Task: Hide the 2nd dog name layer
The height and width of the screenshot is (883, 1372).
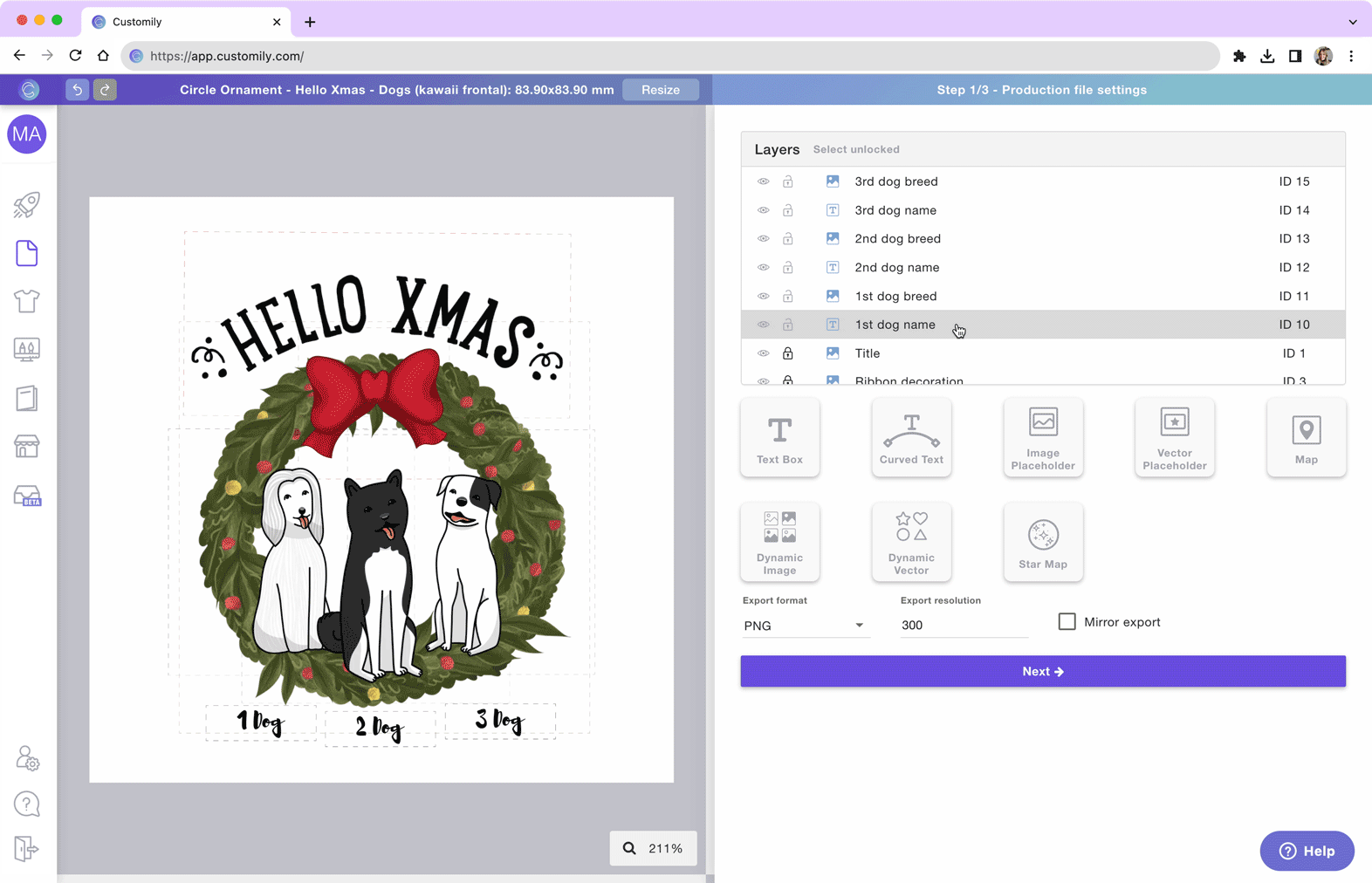Action: 764,267
